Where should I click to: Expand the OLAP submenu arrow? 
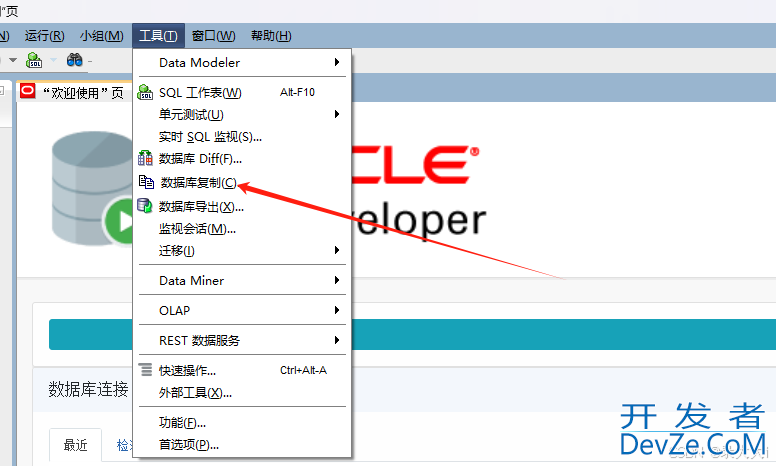pyautogui.click(x=337, y=310)
